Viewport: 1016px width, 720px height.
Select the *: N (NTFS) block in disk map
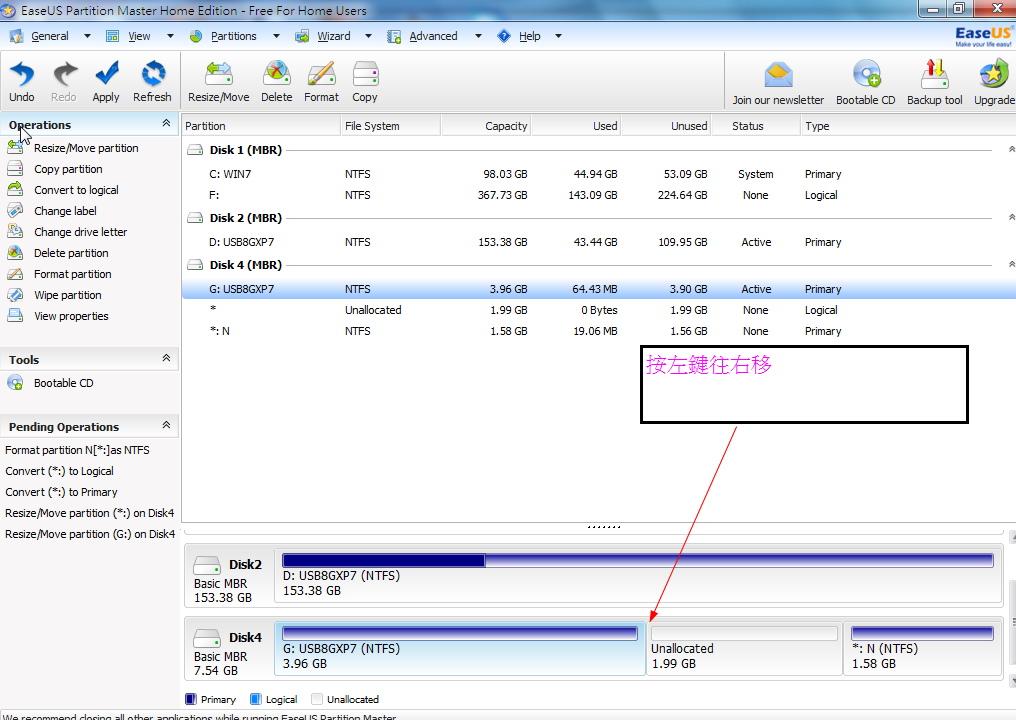[x=923, y=649]
